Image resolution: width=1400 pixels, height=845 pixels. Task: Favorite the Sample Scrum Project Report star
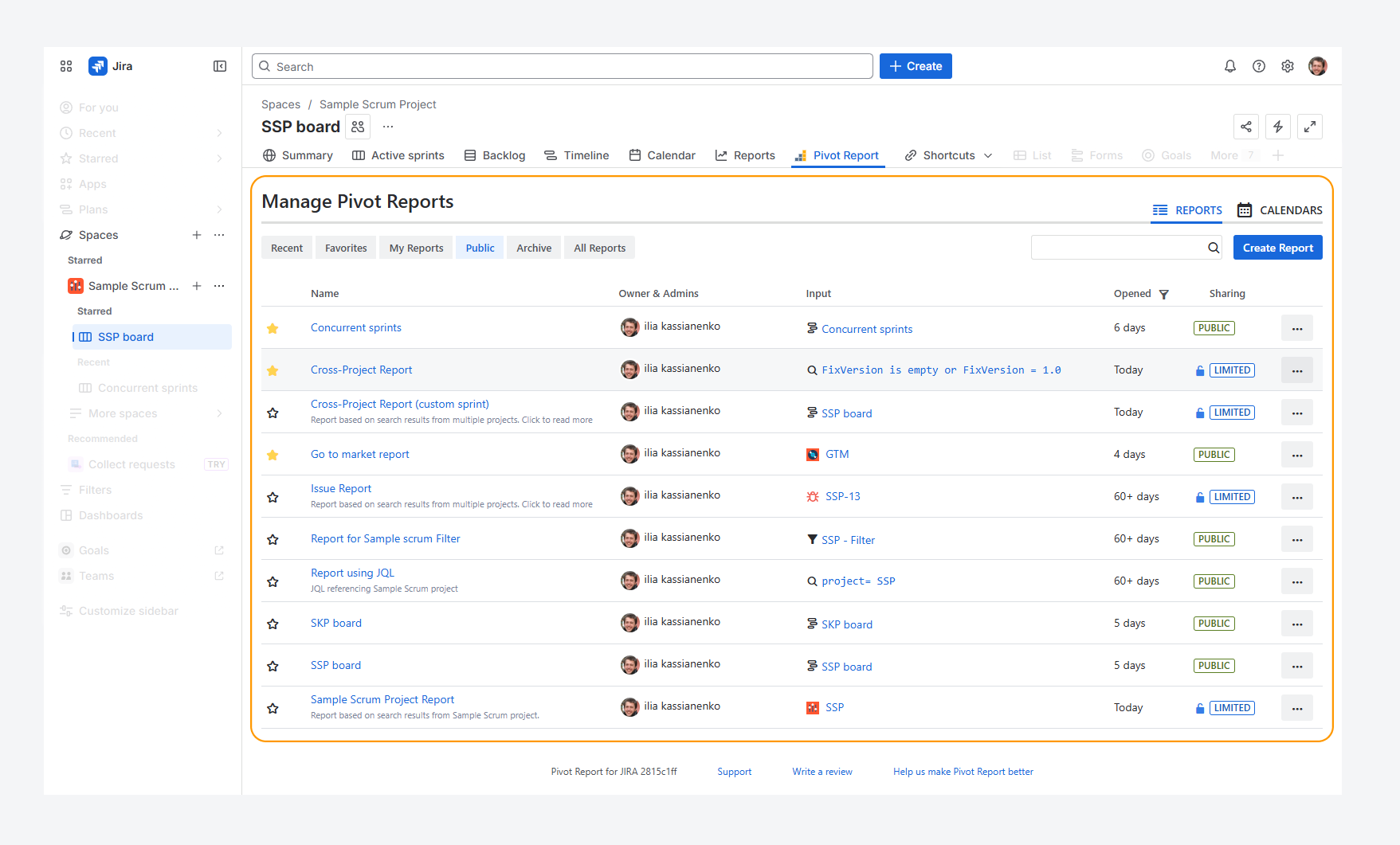(x=273, y=708)
